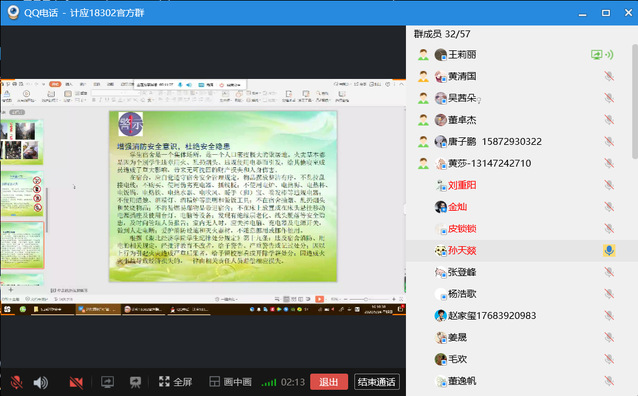Turn on the camera video icon

76,382
